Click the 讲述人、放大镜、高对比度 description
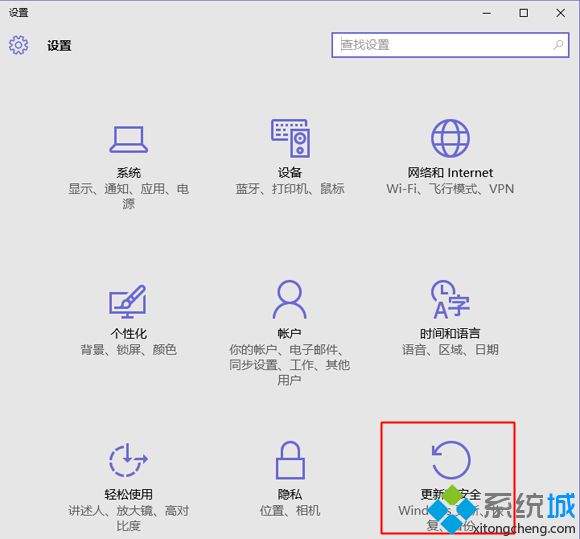The width and height of the screenshot is (580, 539). coord(128,518)
